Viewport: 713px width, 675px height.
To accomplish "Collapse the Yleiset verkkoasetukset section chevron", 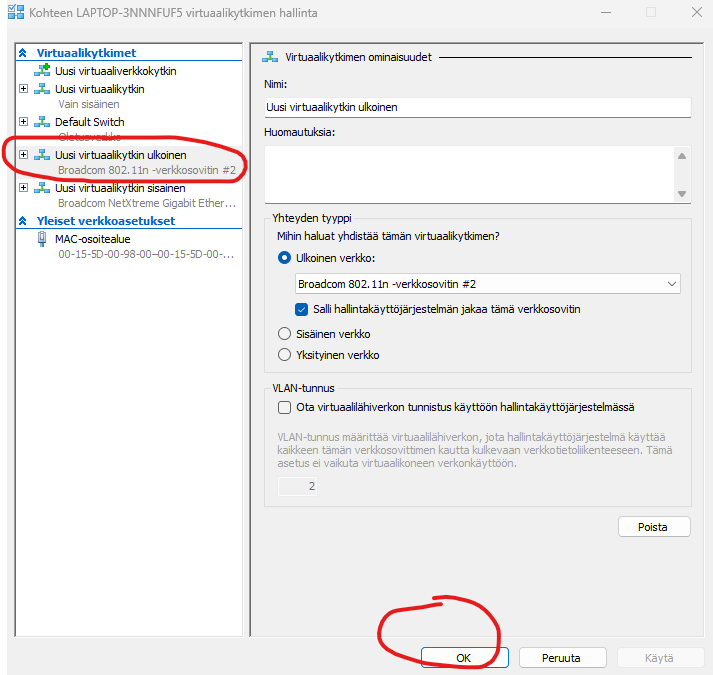I will [23, 221].
